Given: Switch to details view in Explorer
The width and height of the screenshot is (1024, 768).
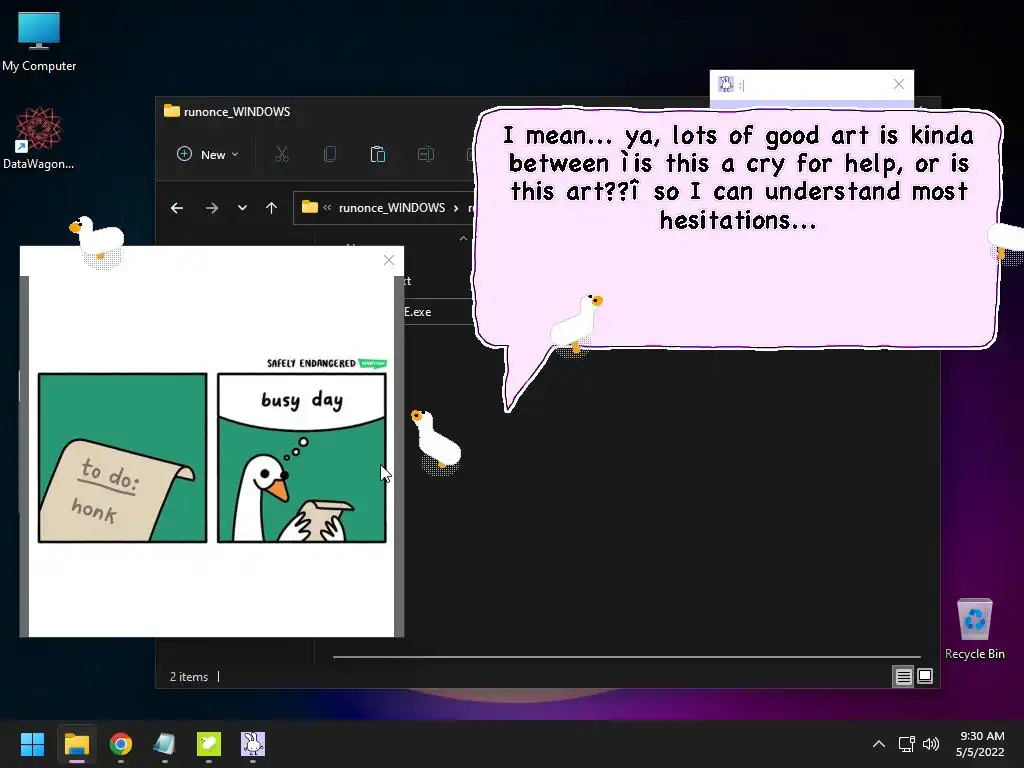Looking at the screenshot, I should 903,677.
